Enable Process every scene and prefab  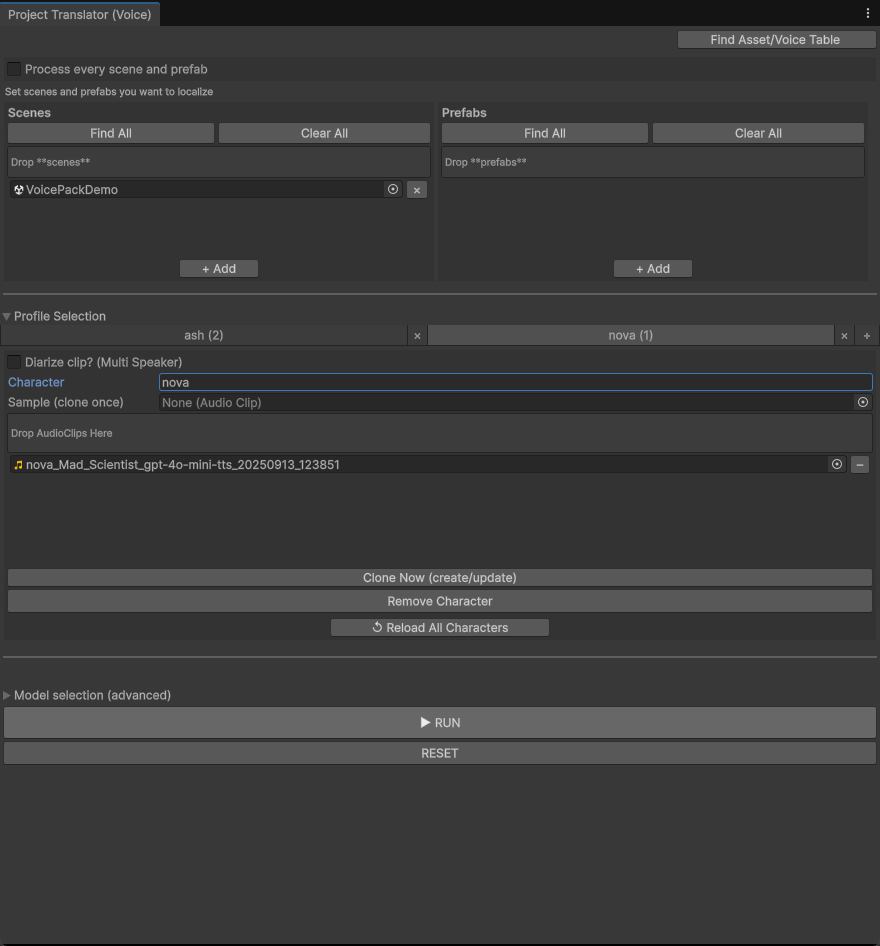[x=13, y=69]
